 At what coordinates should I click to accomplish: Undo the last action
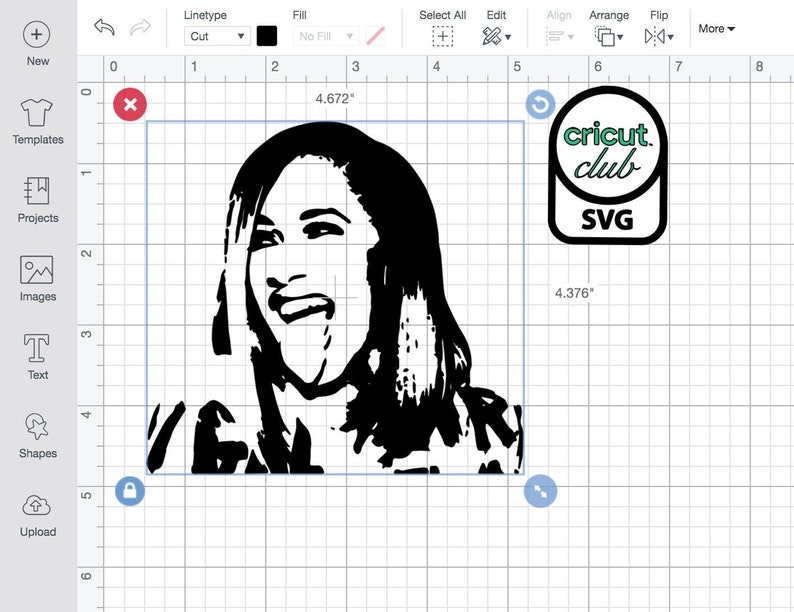click(x=104, y=27)
